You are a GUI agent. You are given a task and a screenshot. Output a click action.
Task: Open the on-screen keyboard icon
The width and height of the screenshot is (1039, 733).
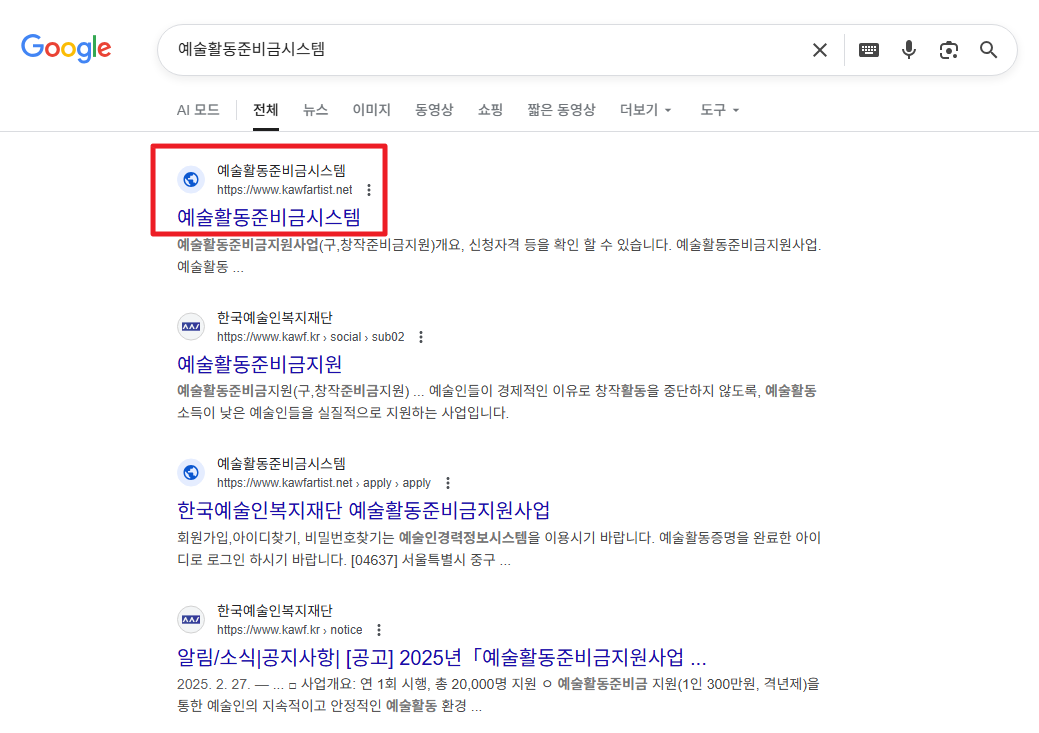point(868,49)
